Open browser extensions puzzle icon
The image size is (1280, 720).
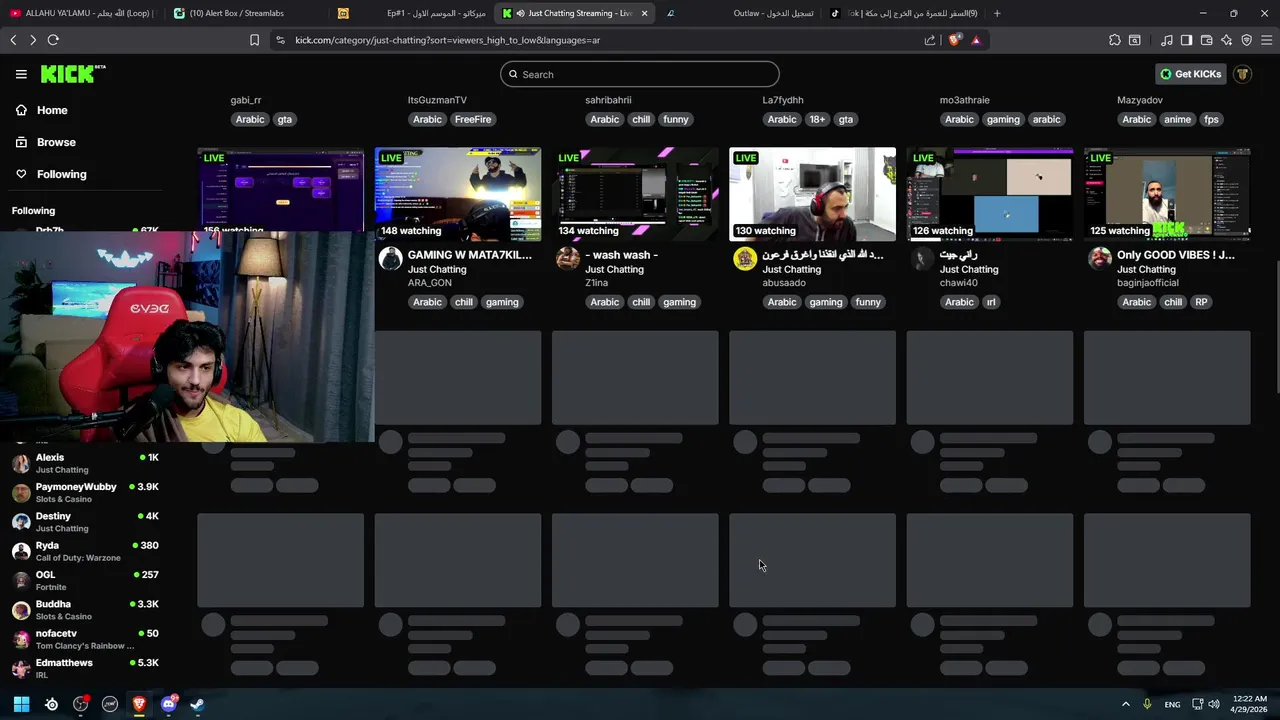click(x=1115, y=40)
